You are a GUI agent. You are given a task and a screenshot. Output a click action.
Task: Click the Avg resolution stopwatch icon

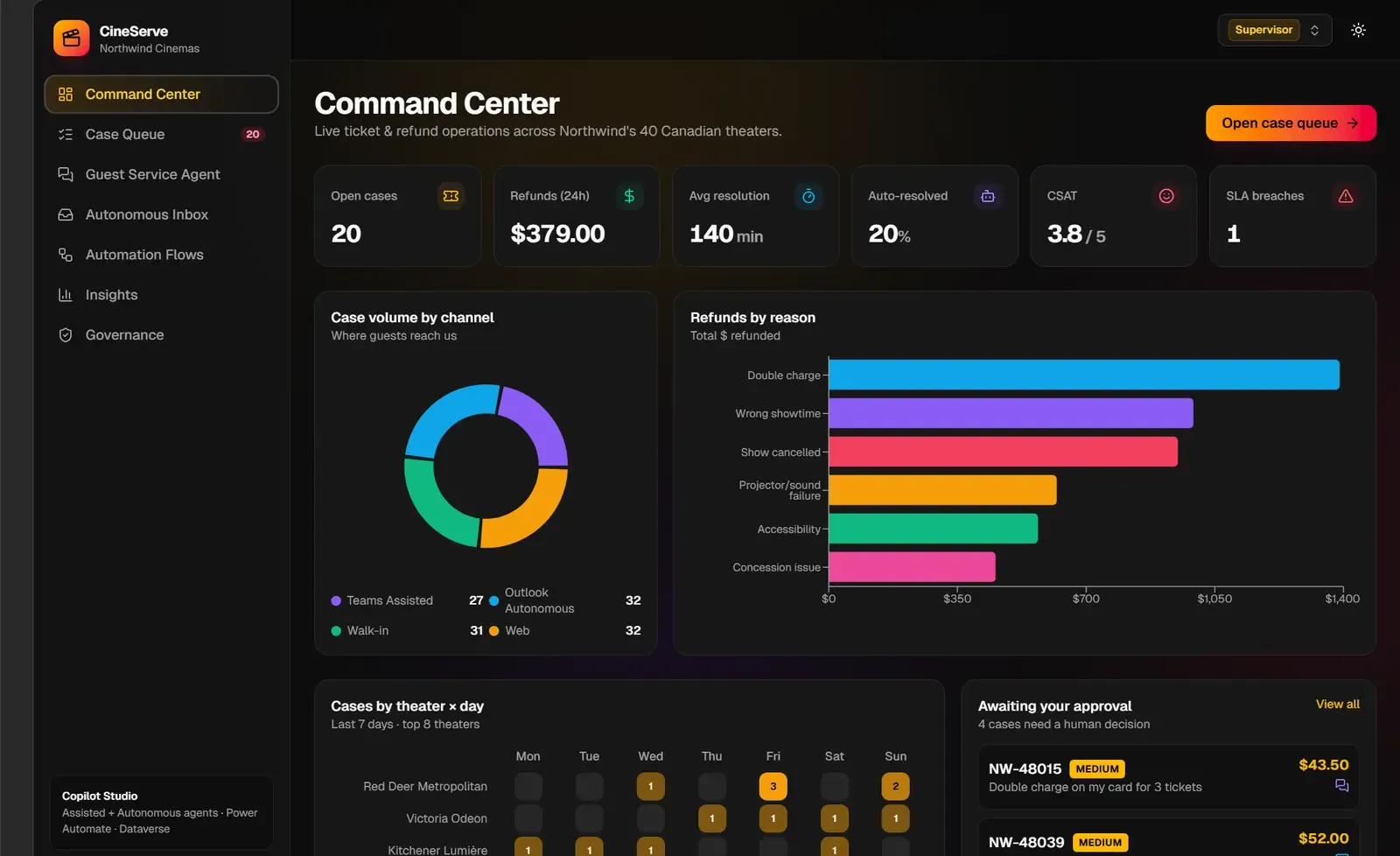[x=808, y=196]
